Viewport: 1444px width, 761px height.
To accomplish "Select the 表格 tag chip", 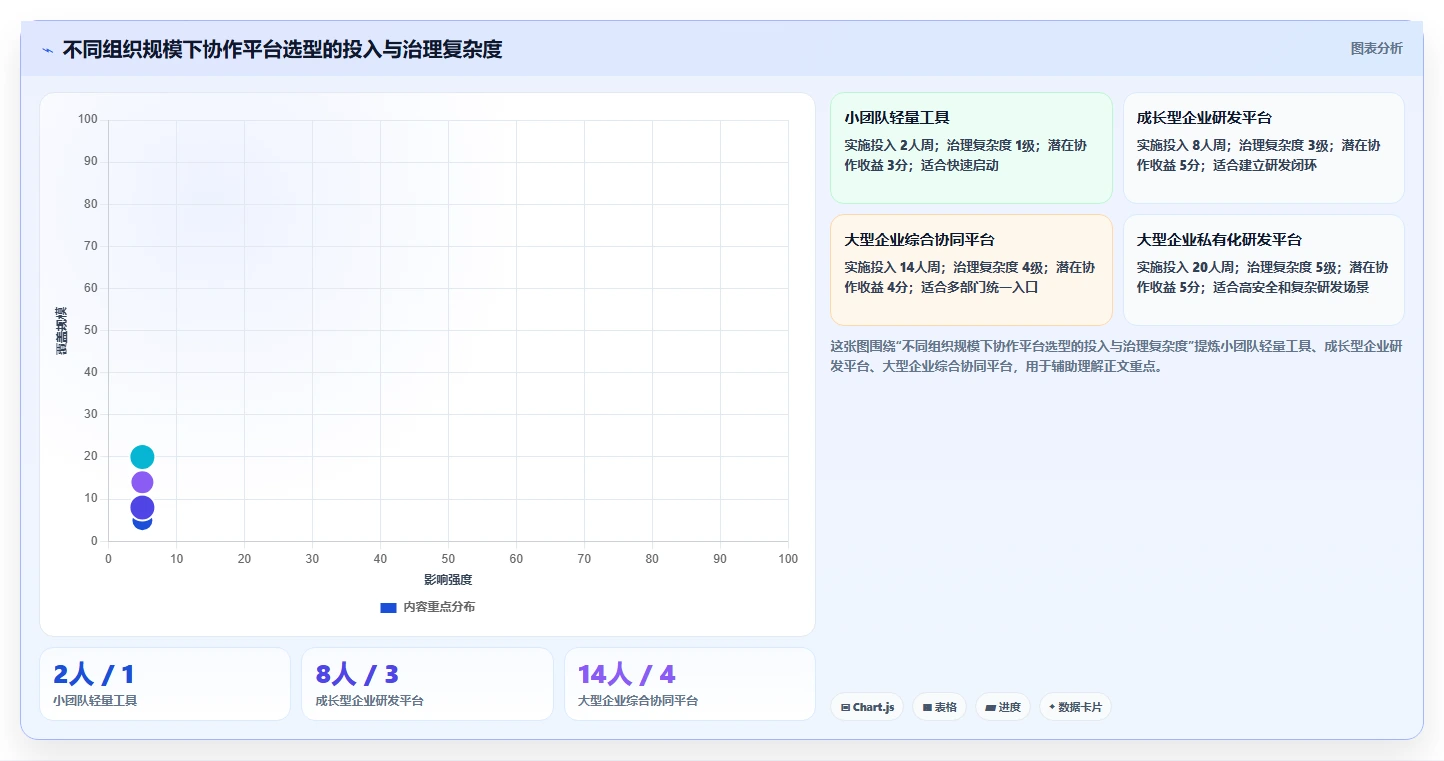I will (x=939, y=707).
